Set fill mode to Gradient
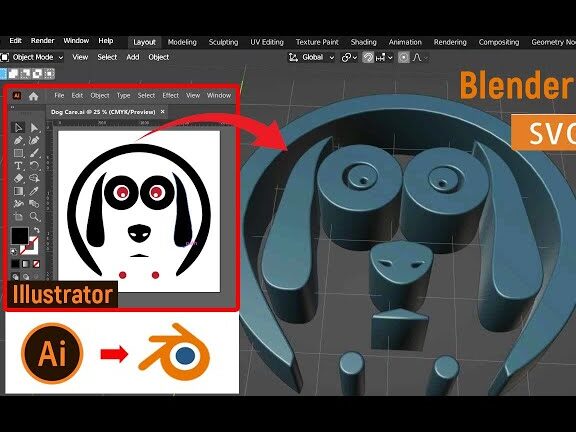 point(26,264)
